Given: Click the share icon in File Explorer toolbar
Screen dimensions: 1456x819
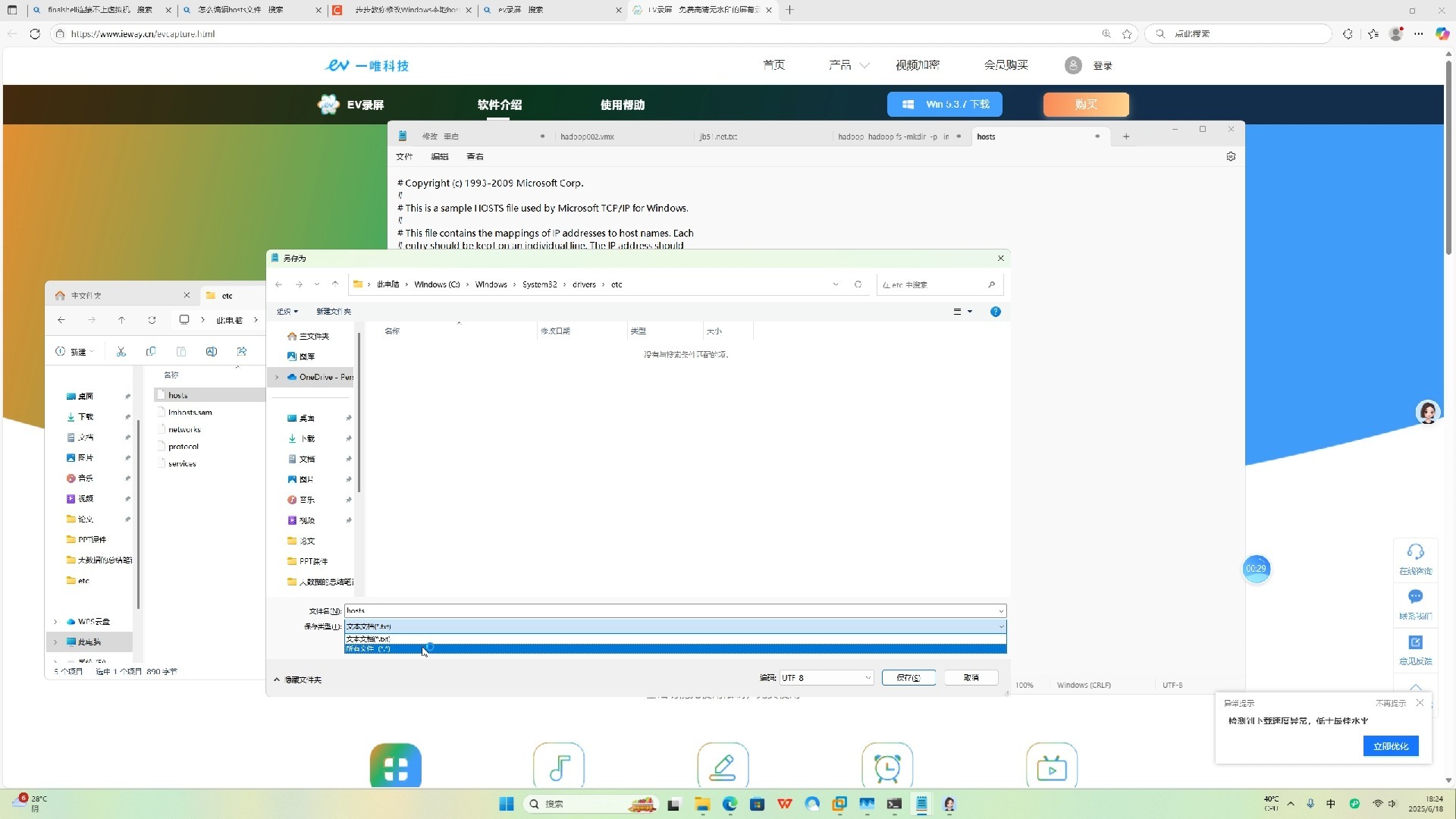Looking at the screenshot, I should point(242,352).
